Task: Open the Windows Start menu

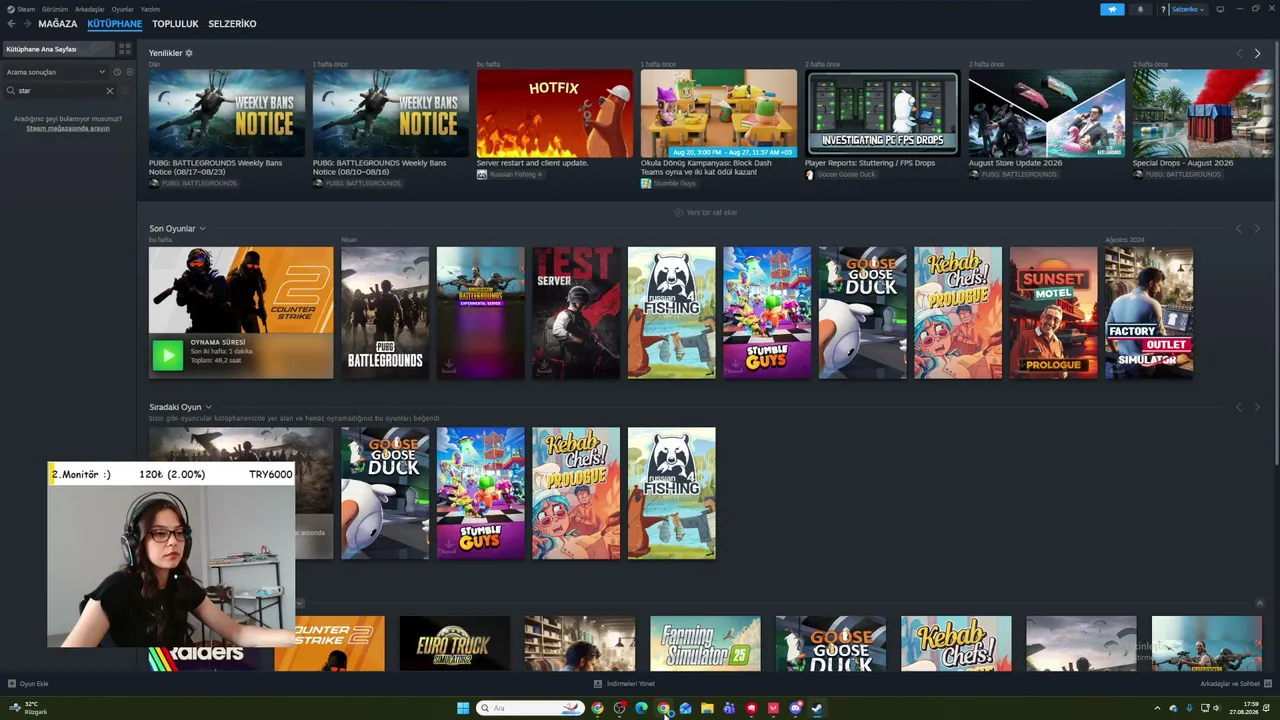Action: [463, 708]
